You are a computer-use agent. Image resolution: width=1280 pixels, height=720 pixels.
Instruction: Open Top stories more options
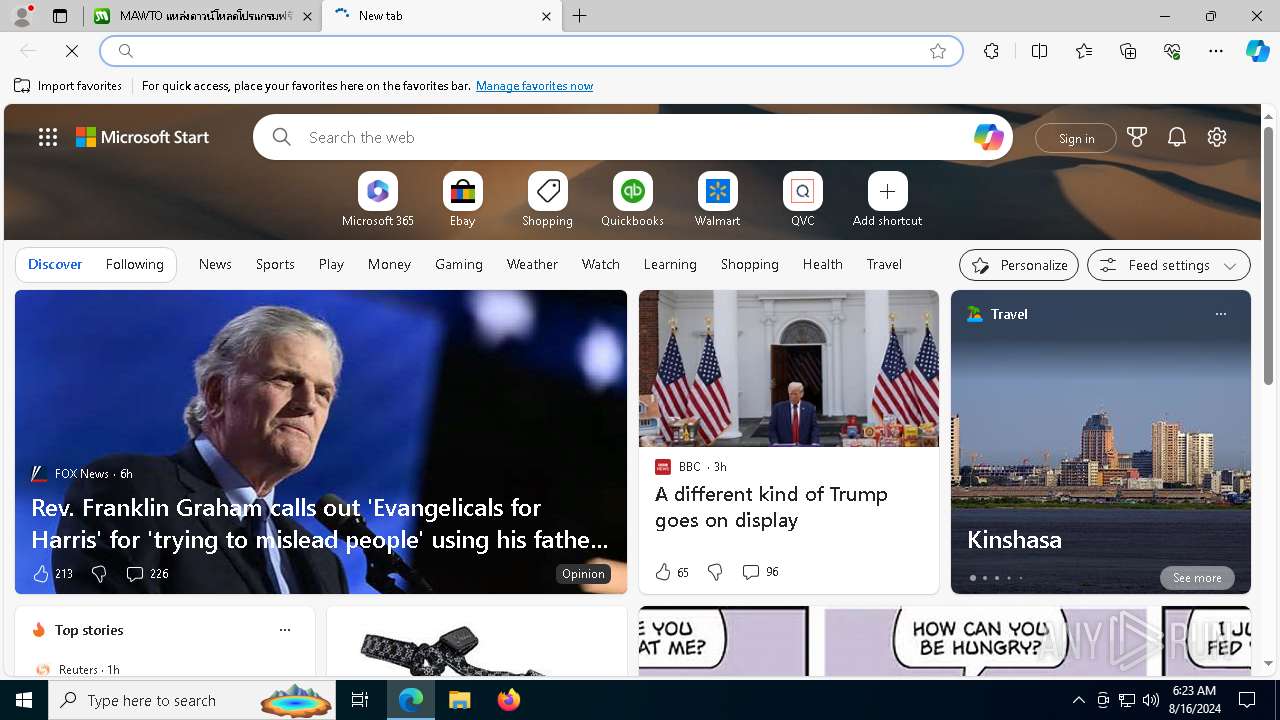(x=285, y=630)
